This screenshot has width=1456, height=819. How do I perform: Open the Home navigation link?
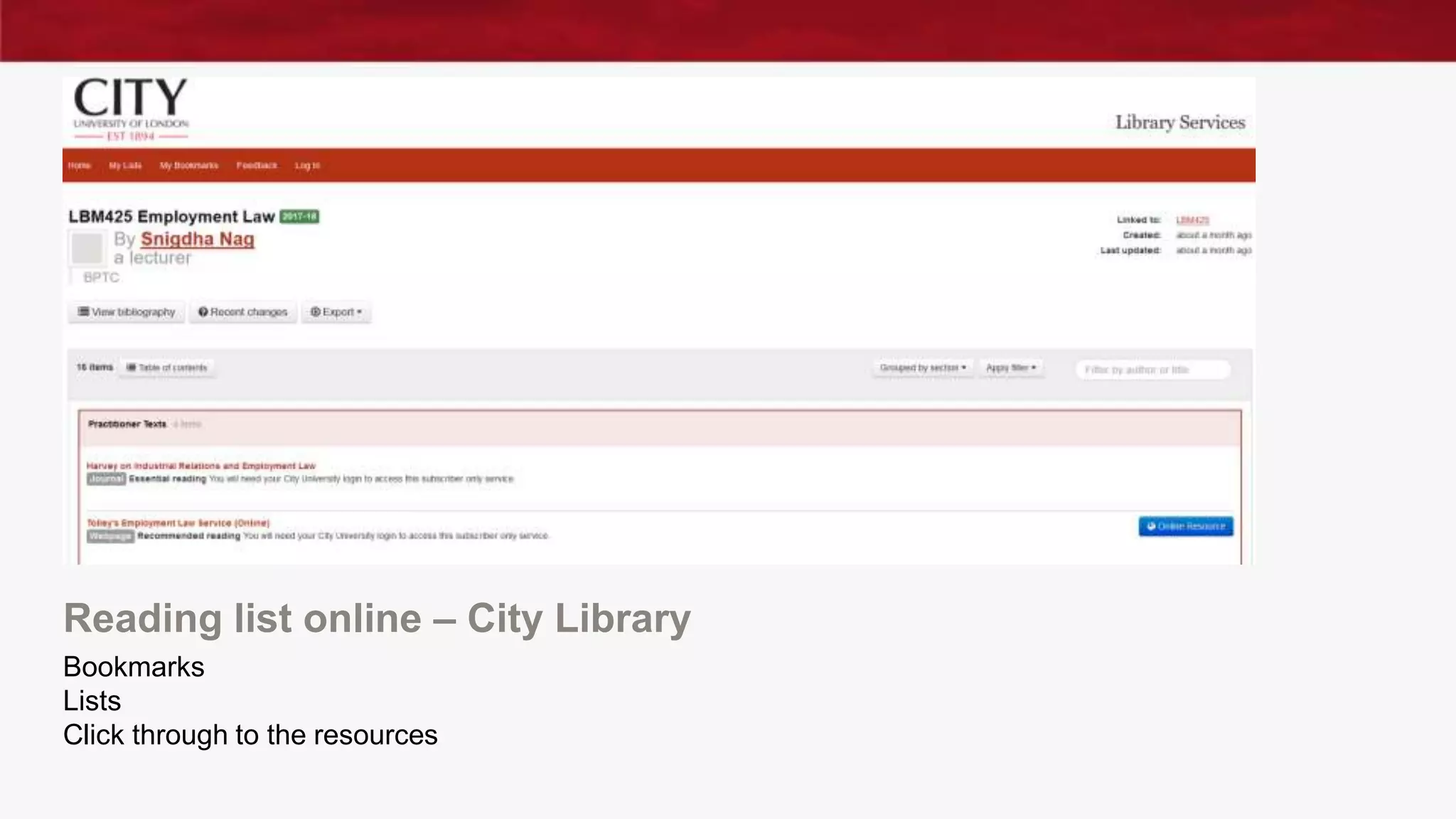point(79,166)
